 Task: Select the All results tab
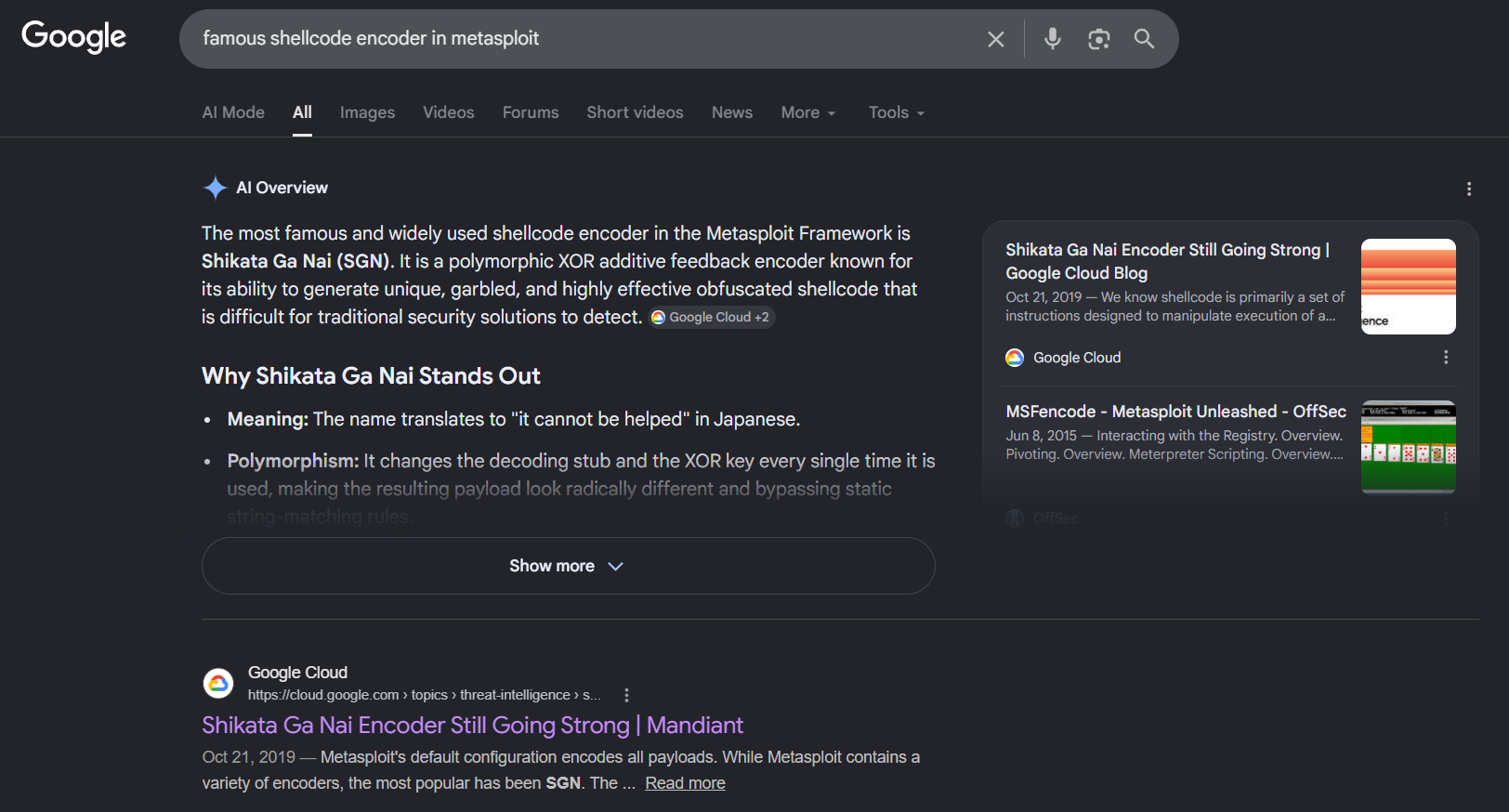pos(302,112)
